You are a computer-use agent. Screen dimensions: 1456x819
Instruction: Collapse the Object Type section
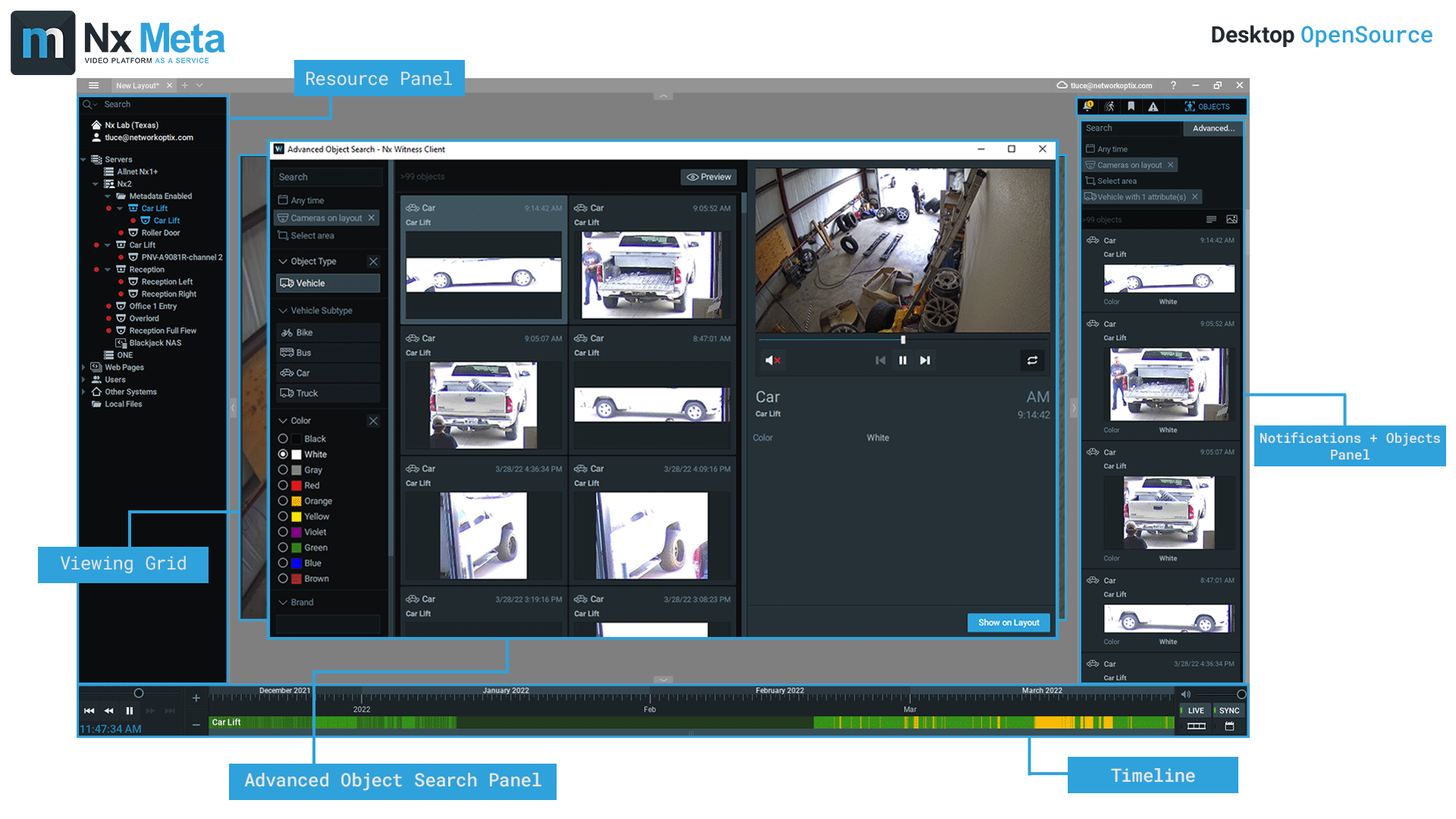pyautogui.click(x=283, y=262)
